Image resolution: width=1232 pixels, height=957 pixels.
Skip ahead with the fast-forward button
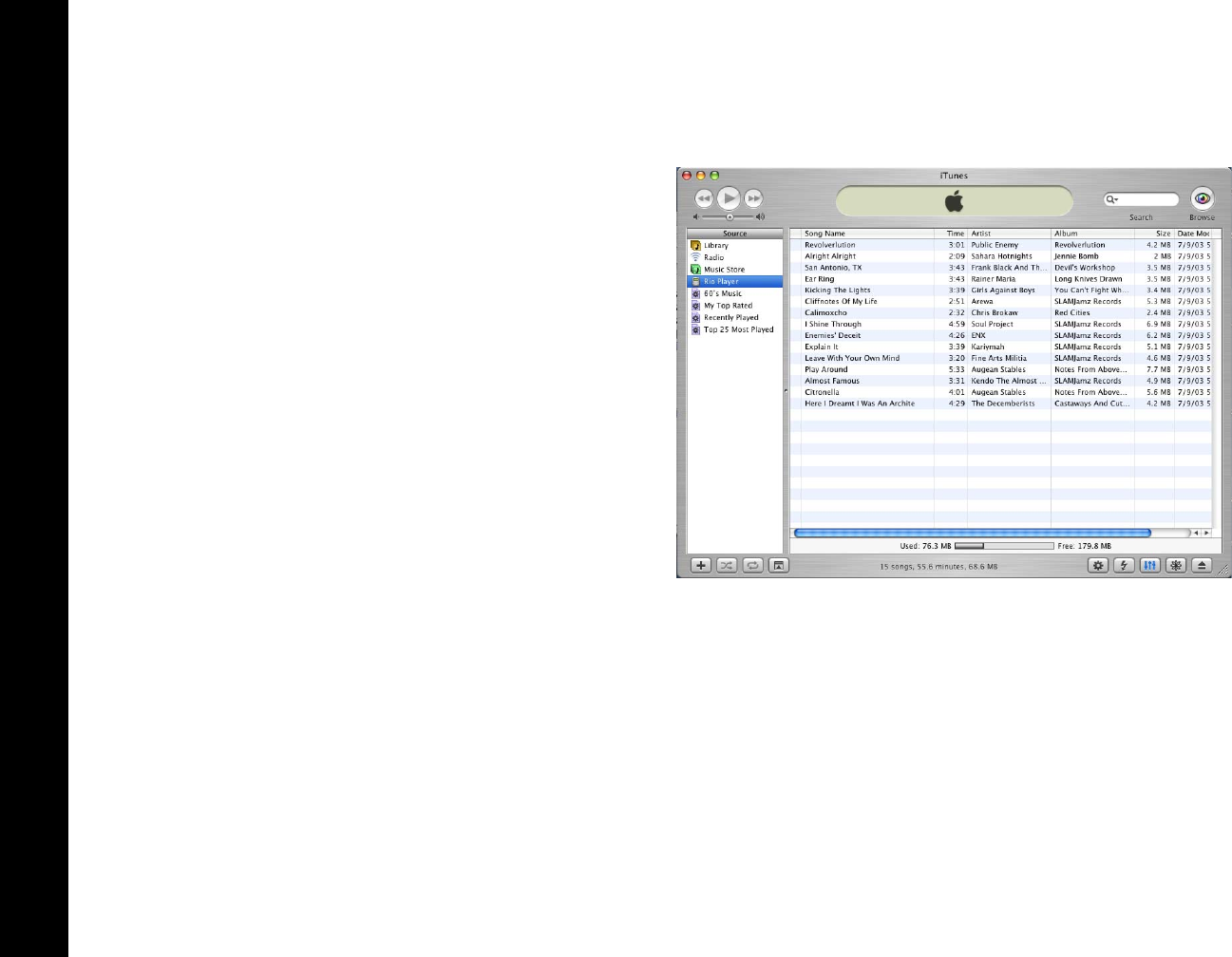coord(753,198)
